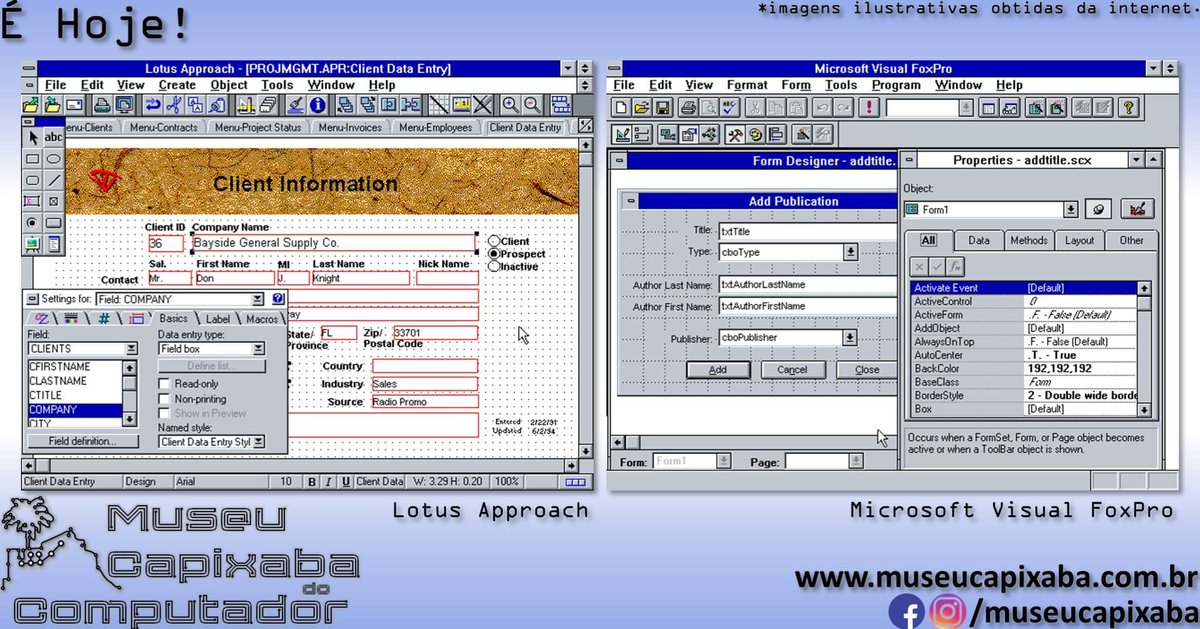Select the arrow pointer tool in Approach palette
Viewport: 1200px width, 629px height.
[x=33, y=137]
